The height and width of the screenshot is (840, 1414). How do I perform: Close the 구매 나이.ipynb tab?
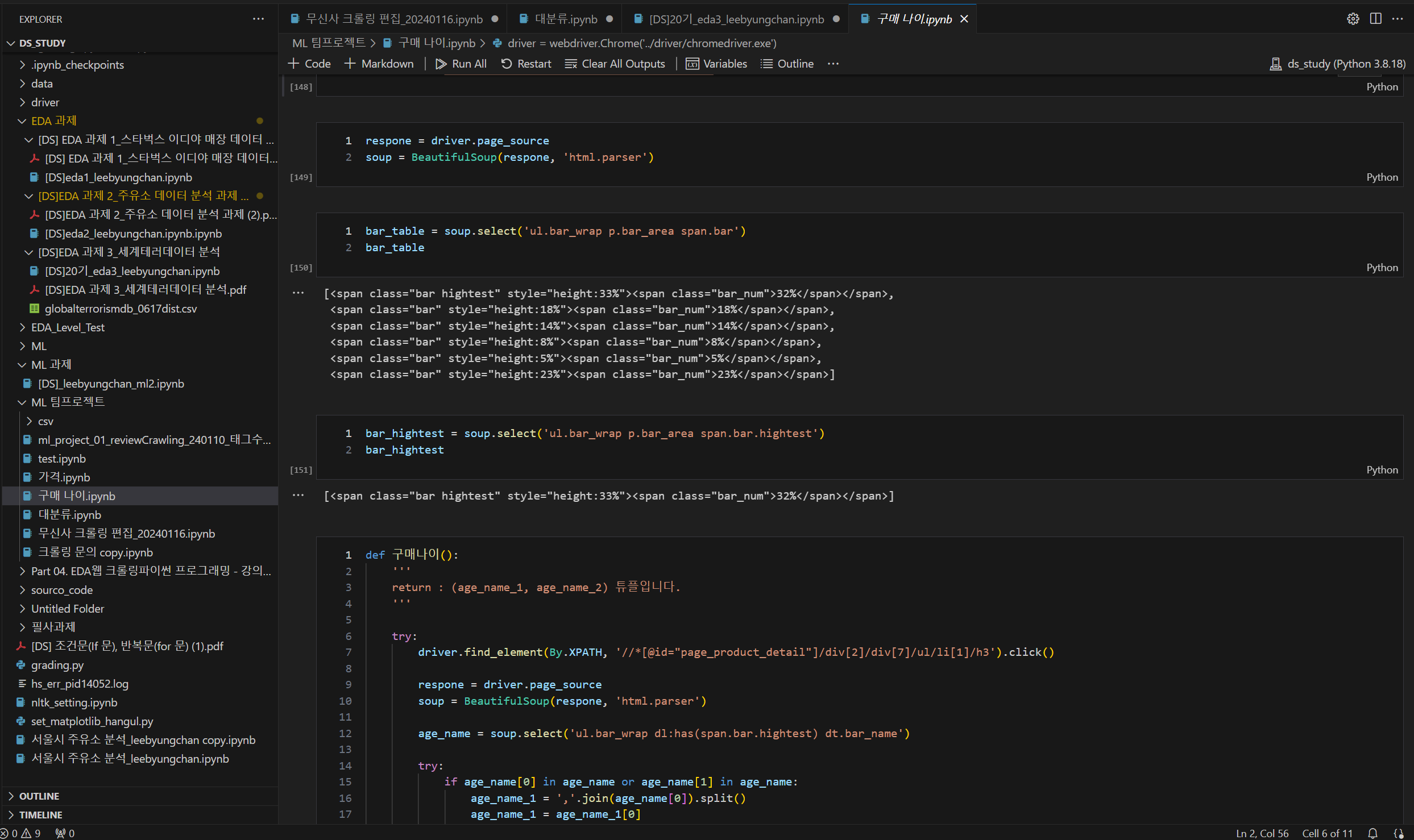[964, 19]
